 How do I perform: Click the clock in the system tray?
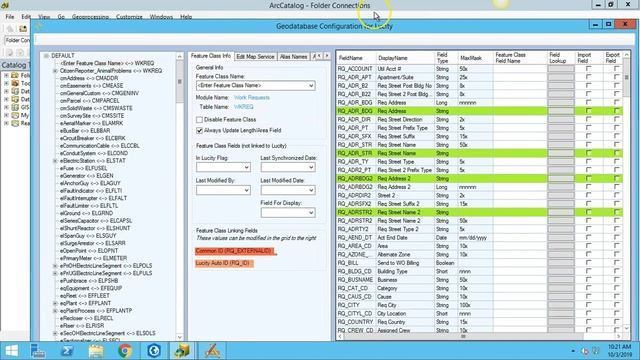pos(619,351)
